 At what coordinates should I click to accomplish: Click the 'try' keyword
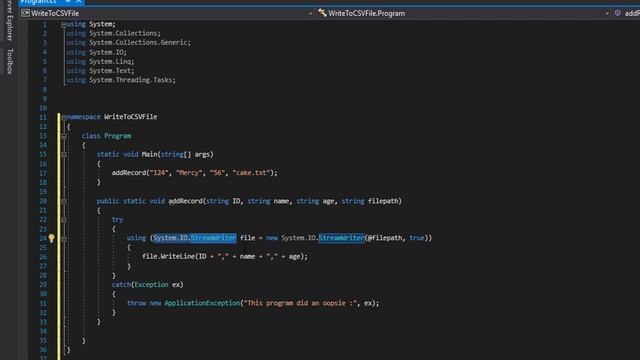pos(118,220)
